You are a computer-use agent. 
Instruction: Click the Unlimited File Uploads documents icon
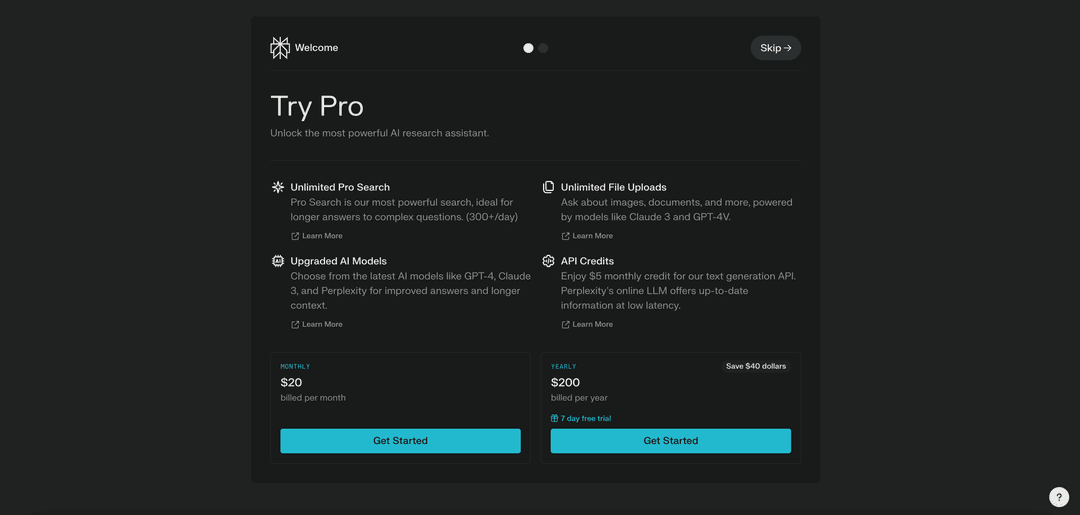(548, 187)
